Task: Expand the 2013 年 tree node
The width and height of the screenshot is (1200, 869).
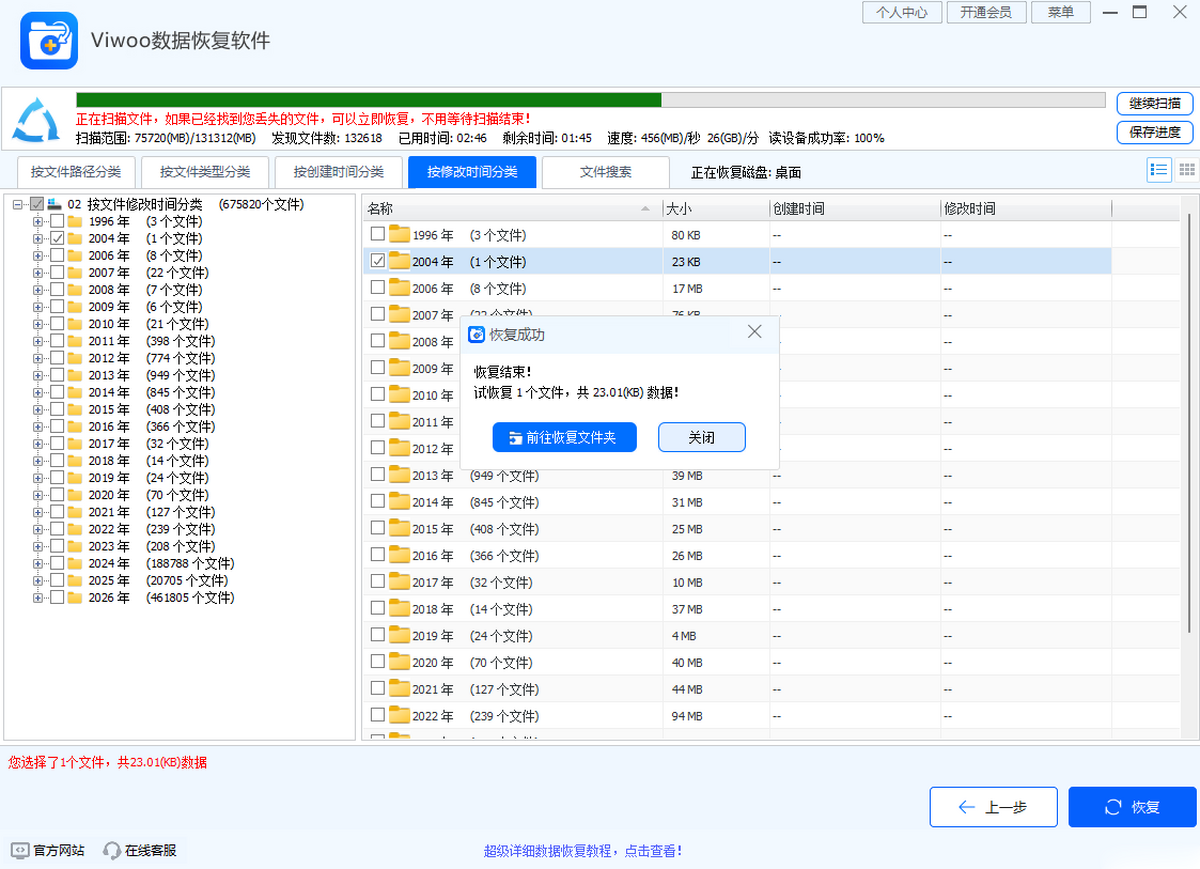Action: (x=38, y=375)
